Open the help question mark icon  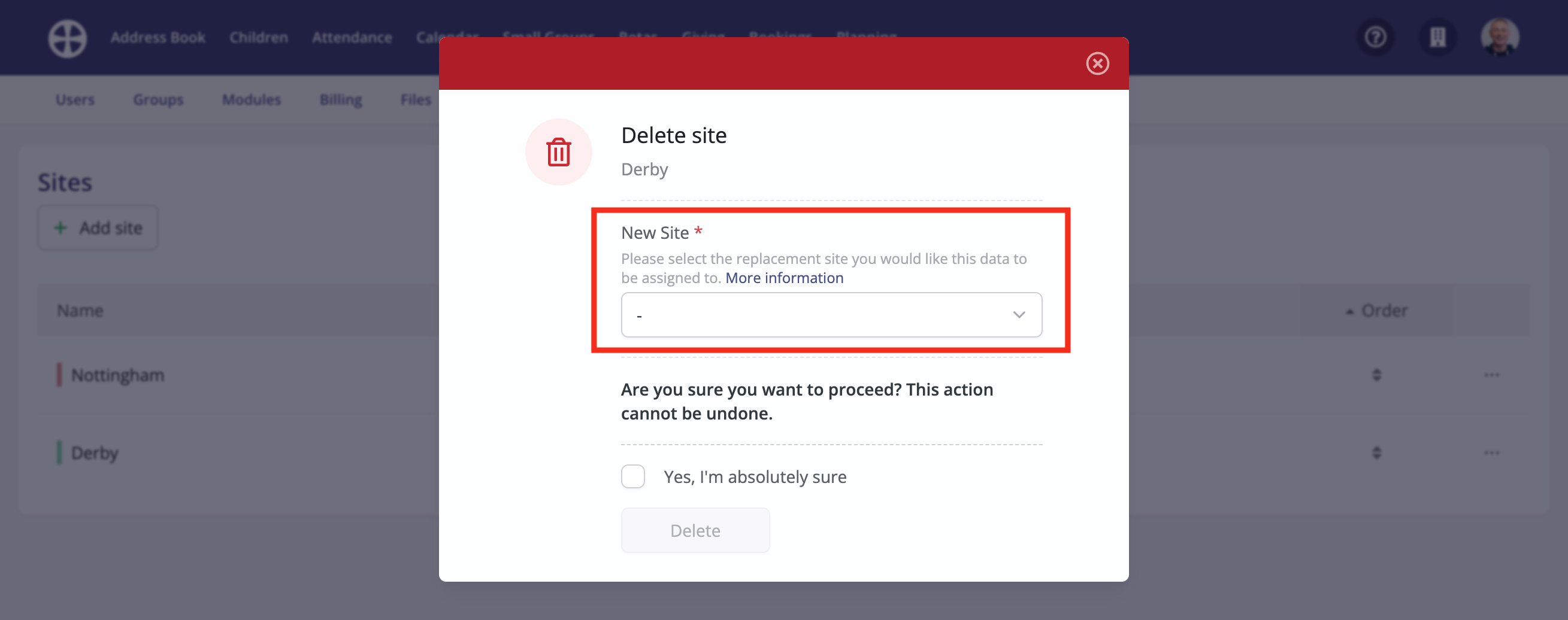pyautogui.click(x=1375, y=38)
